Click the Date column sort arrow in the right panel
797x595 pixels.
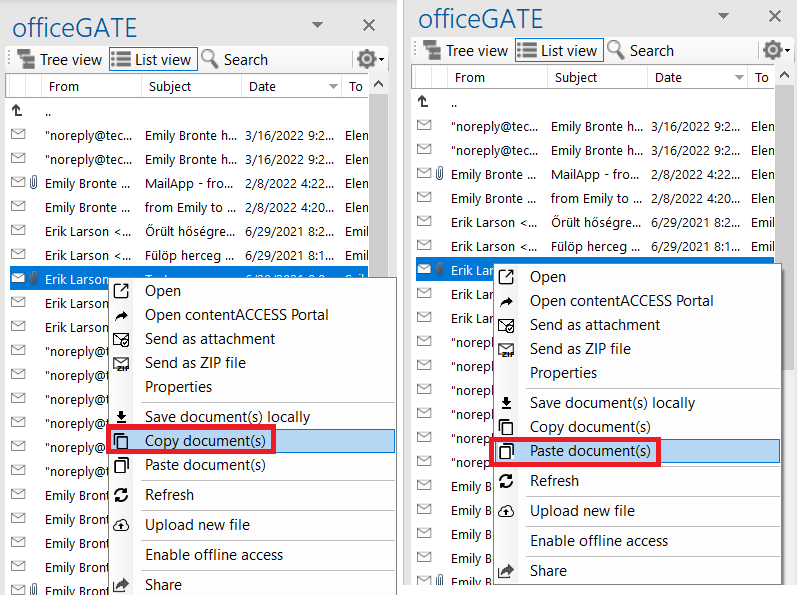(x=739, y=78)
